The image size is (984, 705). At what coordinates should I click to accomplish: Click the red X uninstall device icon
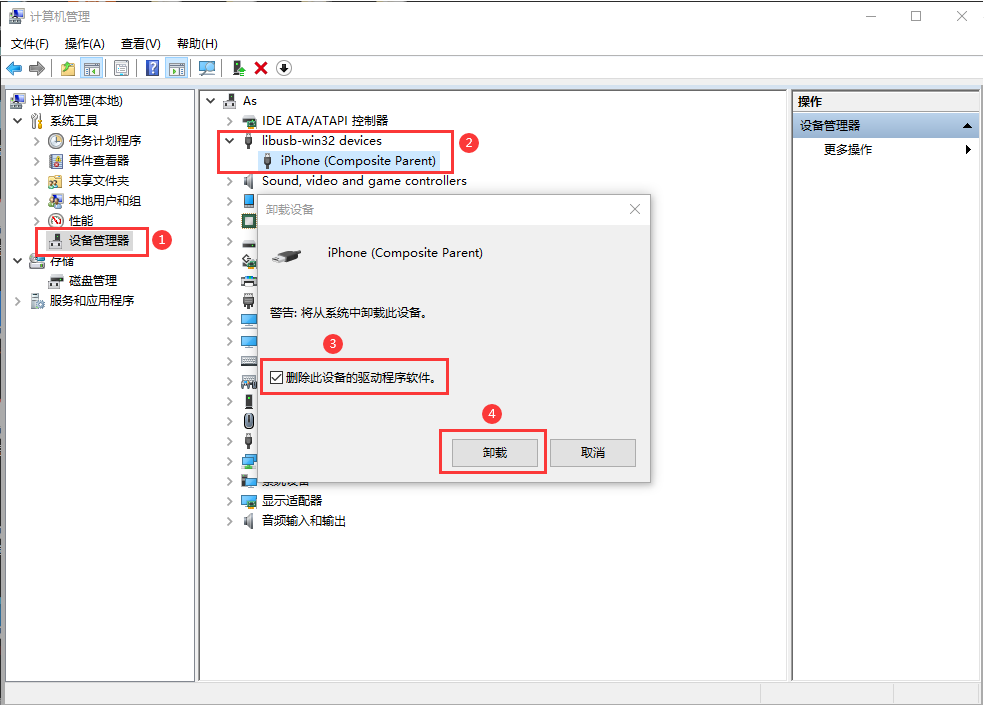pyautogui.click(x=261, y=68)
